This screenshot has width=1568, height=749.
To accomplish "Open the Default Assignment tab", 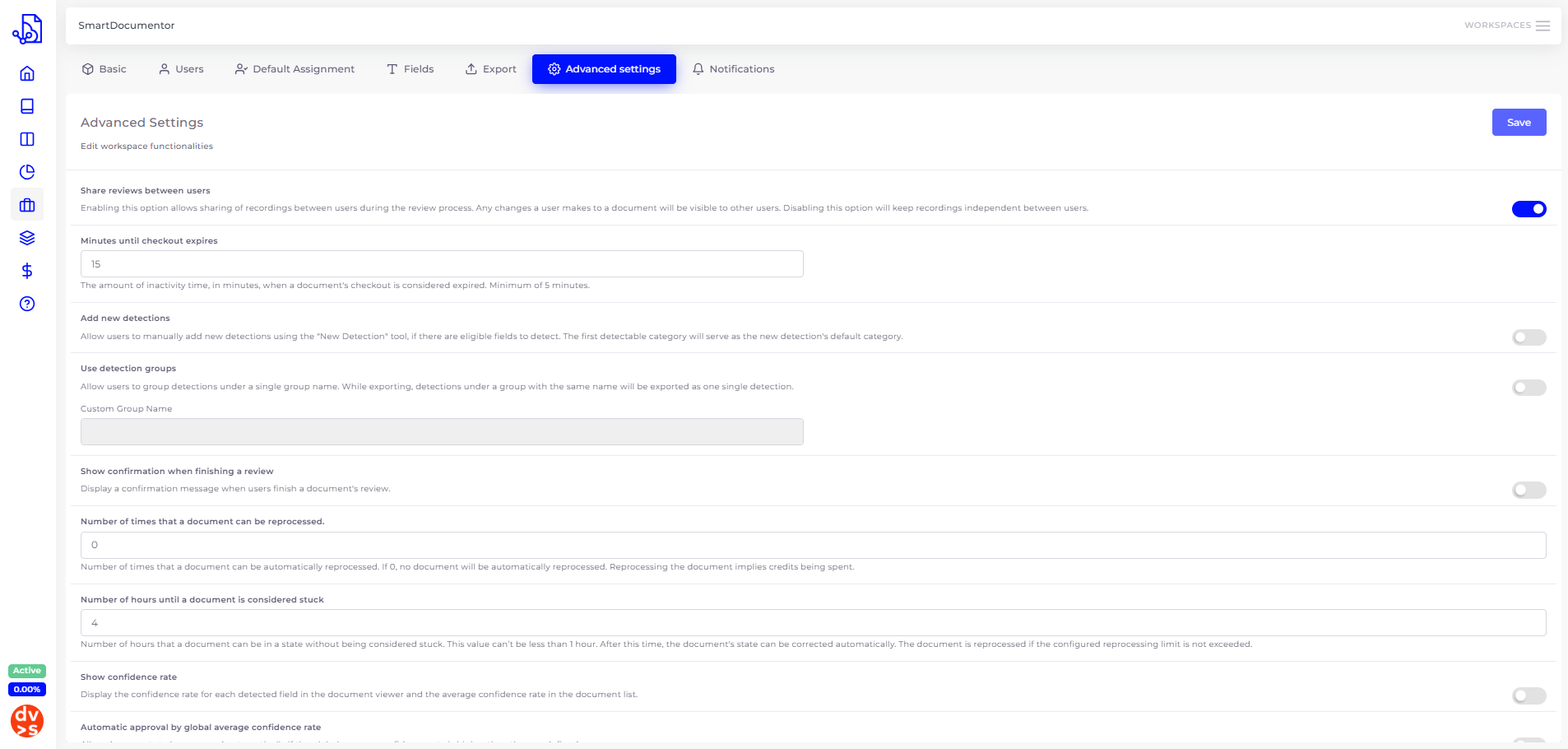I will [295, 69].
